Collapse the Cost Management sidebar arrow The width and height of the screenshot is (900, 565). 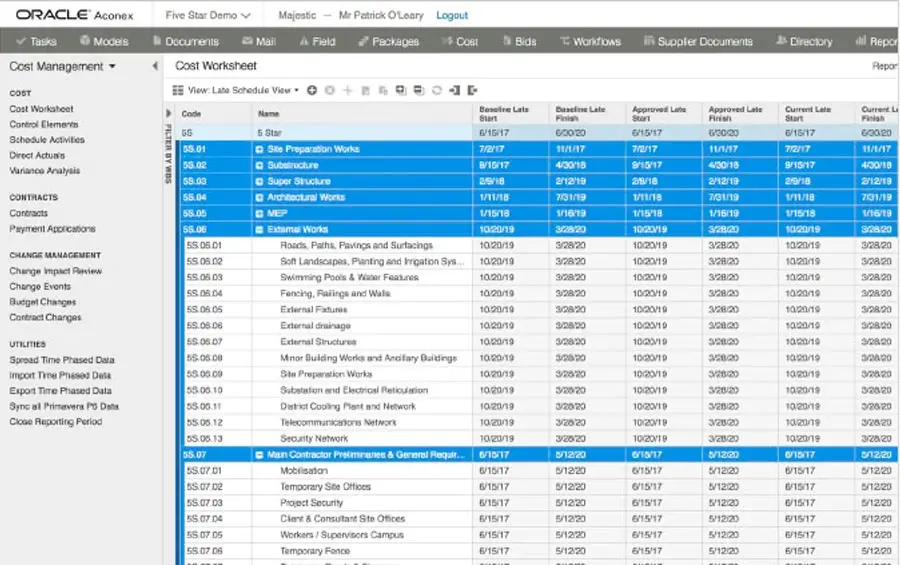click(x=155, y=66)
